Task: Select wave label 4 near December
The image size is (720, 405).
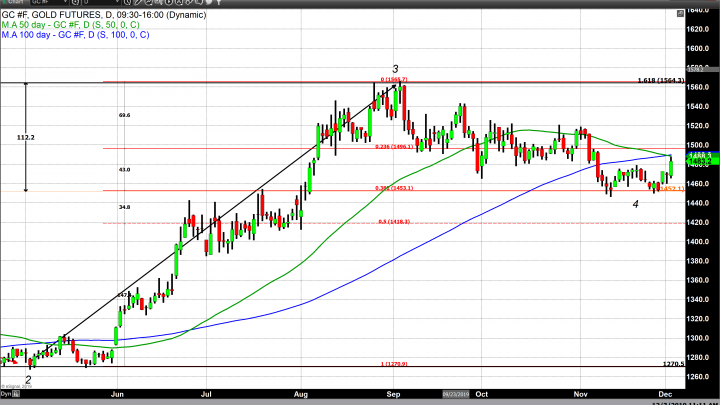Action: [634, 204]
